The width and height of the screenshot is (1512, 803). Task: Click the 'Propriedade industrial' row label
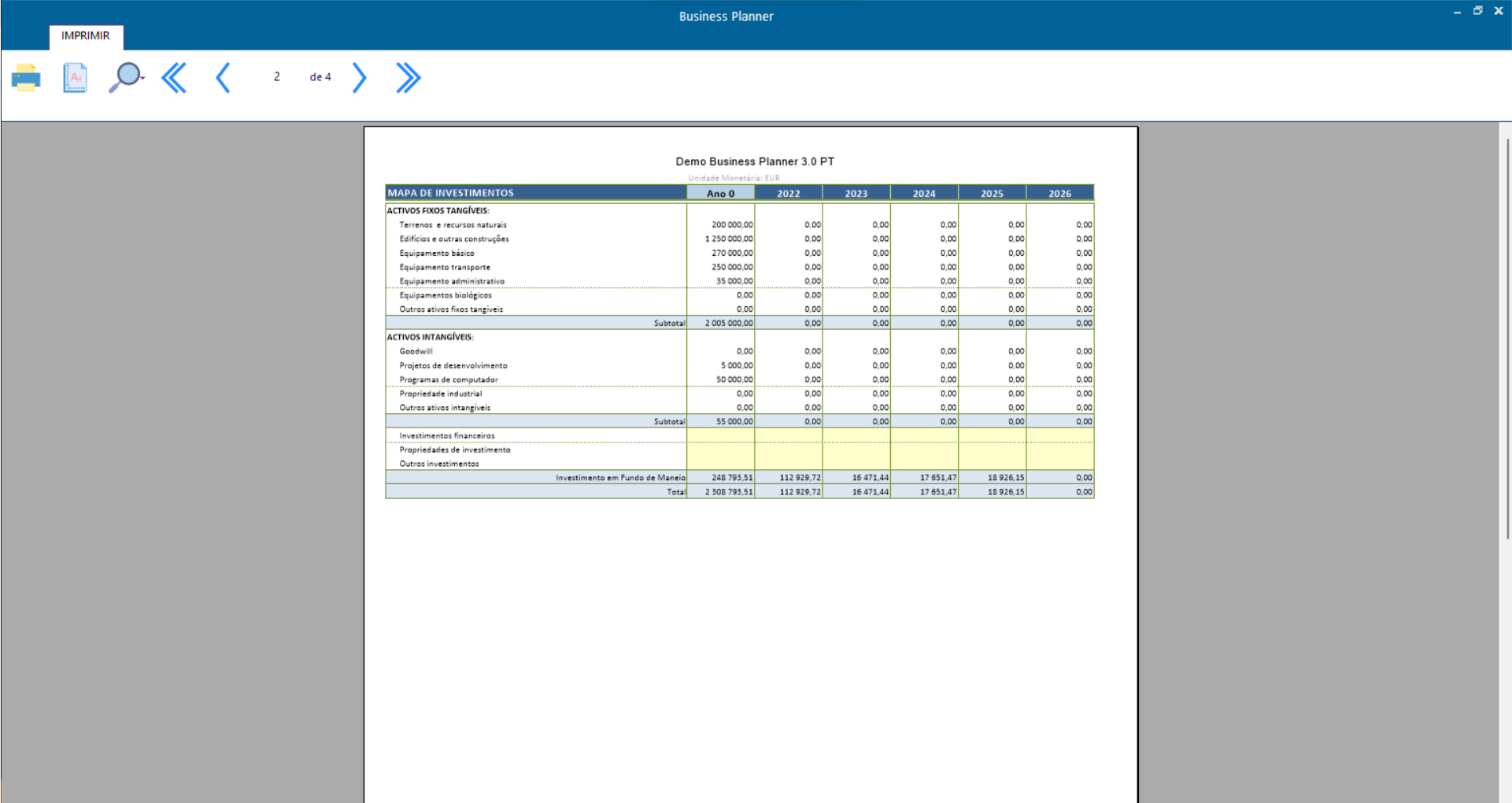click(x=440, y=394)
